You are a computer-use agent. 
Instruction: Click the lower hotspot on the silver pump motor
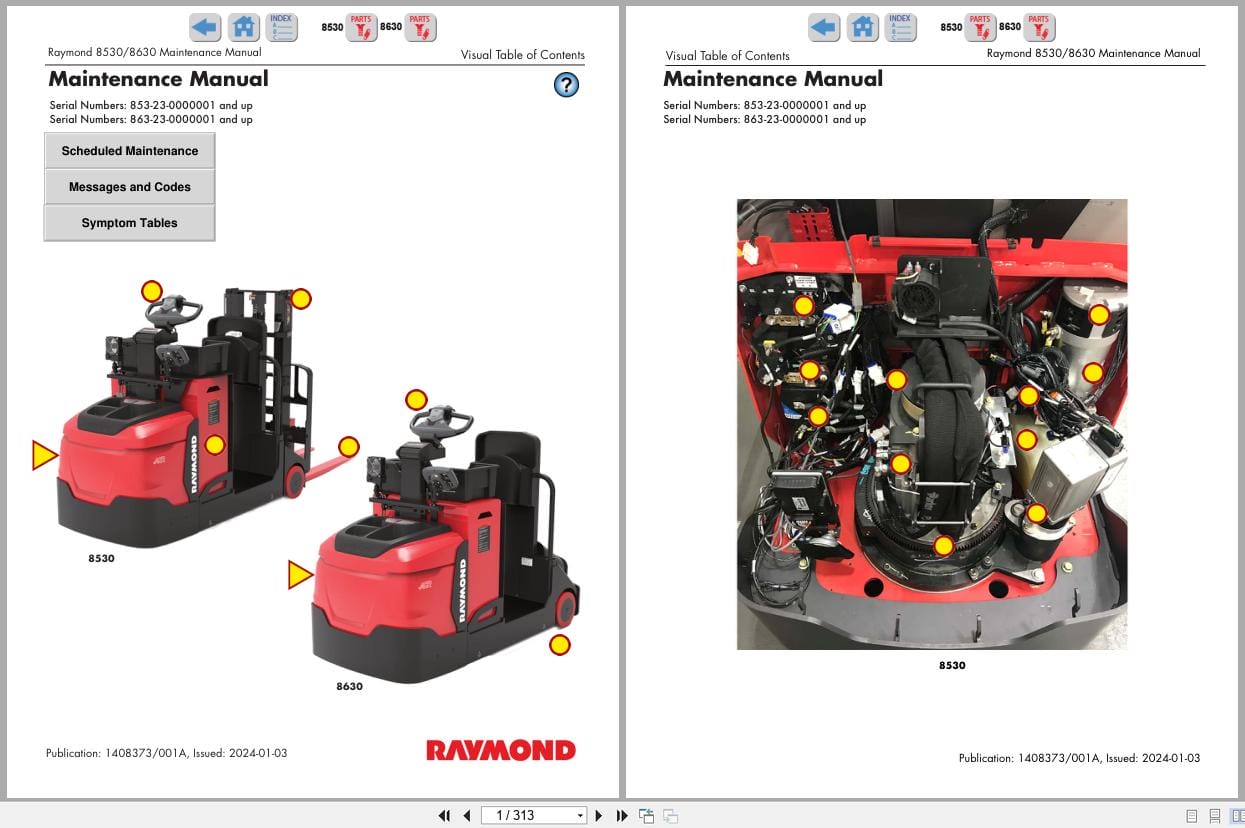[1093, 372]
